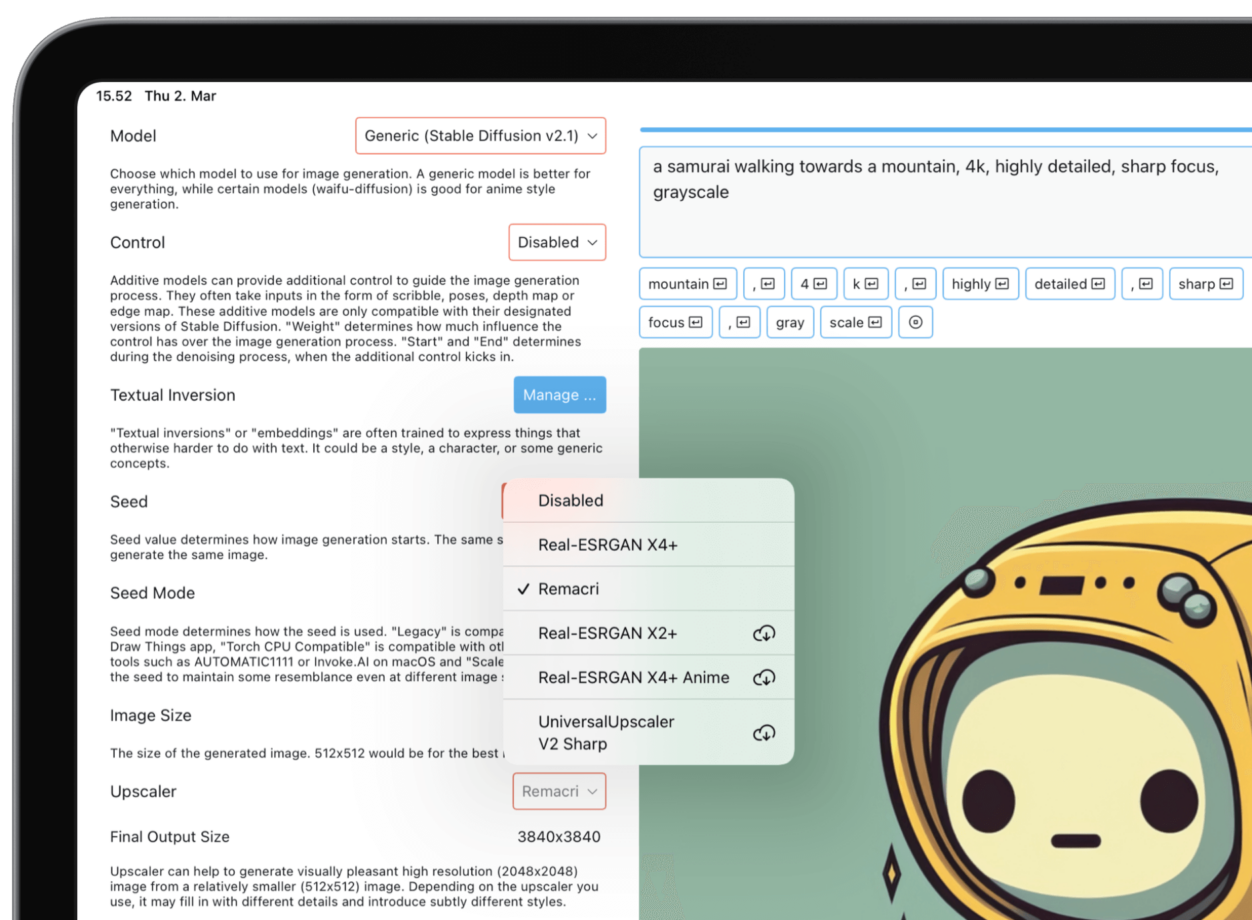Click download icon for Real-ESRGAN X4+ Anime
The width and height of the screenshot is (1252, 920).
pyautogui.click(x=764, y=677)
